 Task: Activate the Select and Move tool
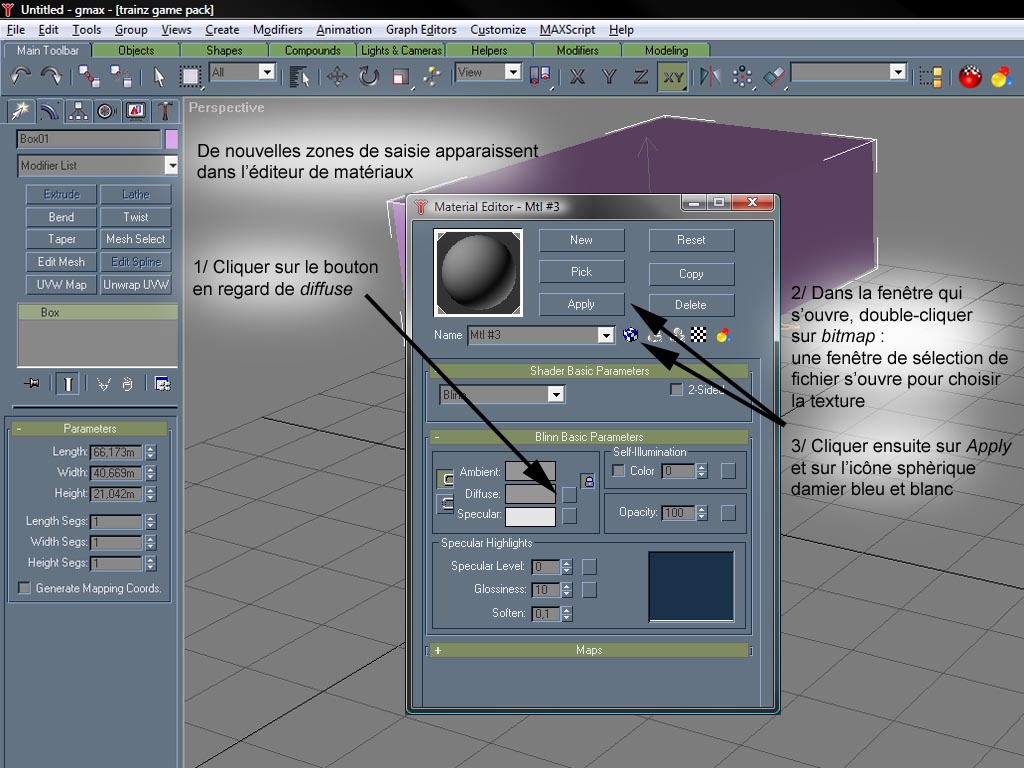tap(337, 76)
